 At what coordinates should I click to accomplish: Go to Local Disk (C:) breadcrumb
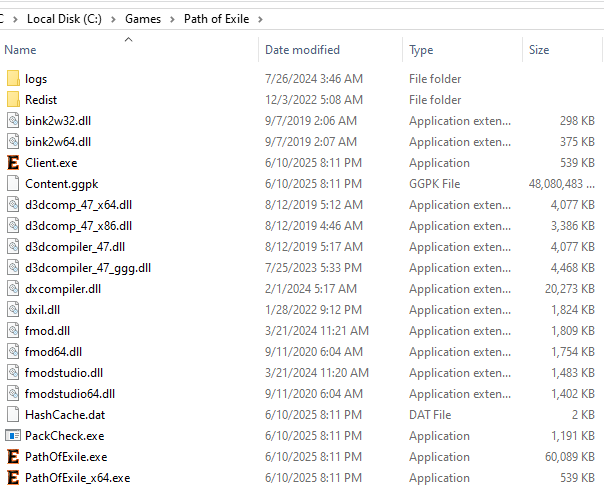(x=64, y=19)
